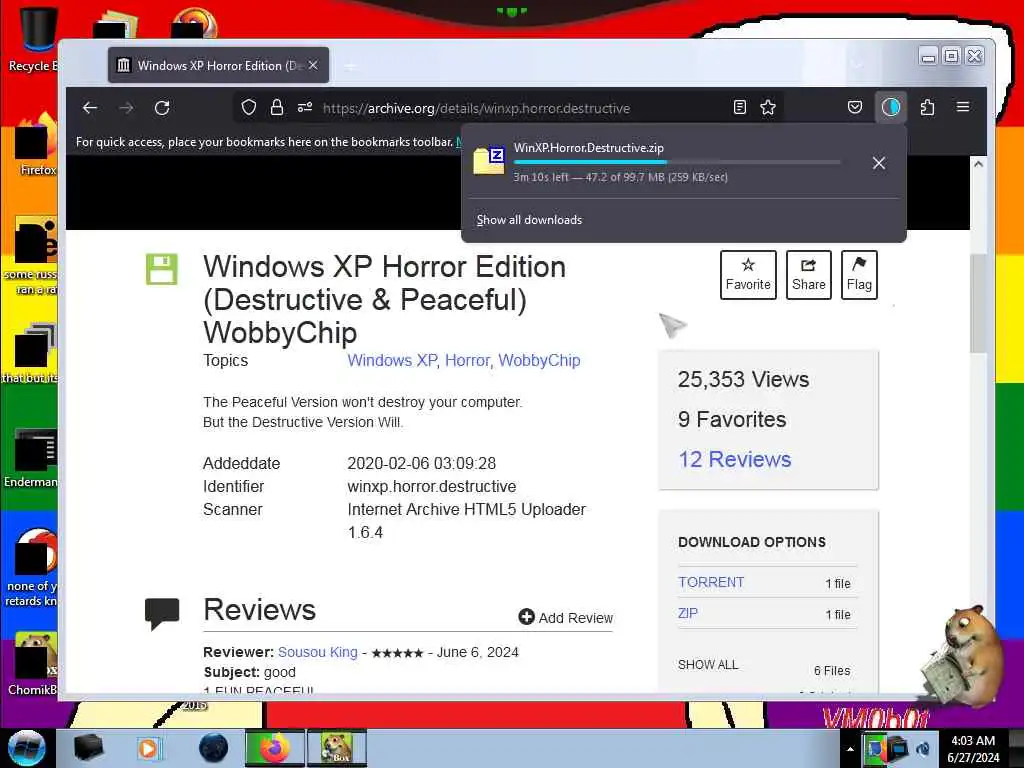Click the page vertical scrollbar thumb
Screen dimensions: 1024x768
[978, 303]
